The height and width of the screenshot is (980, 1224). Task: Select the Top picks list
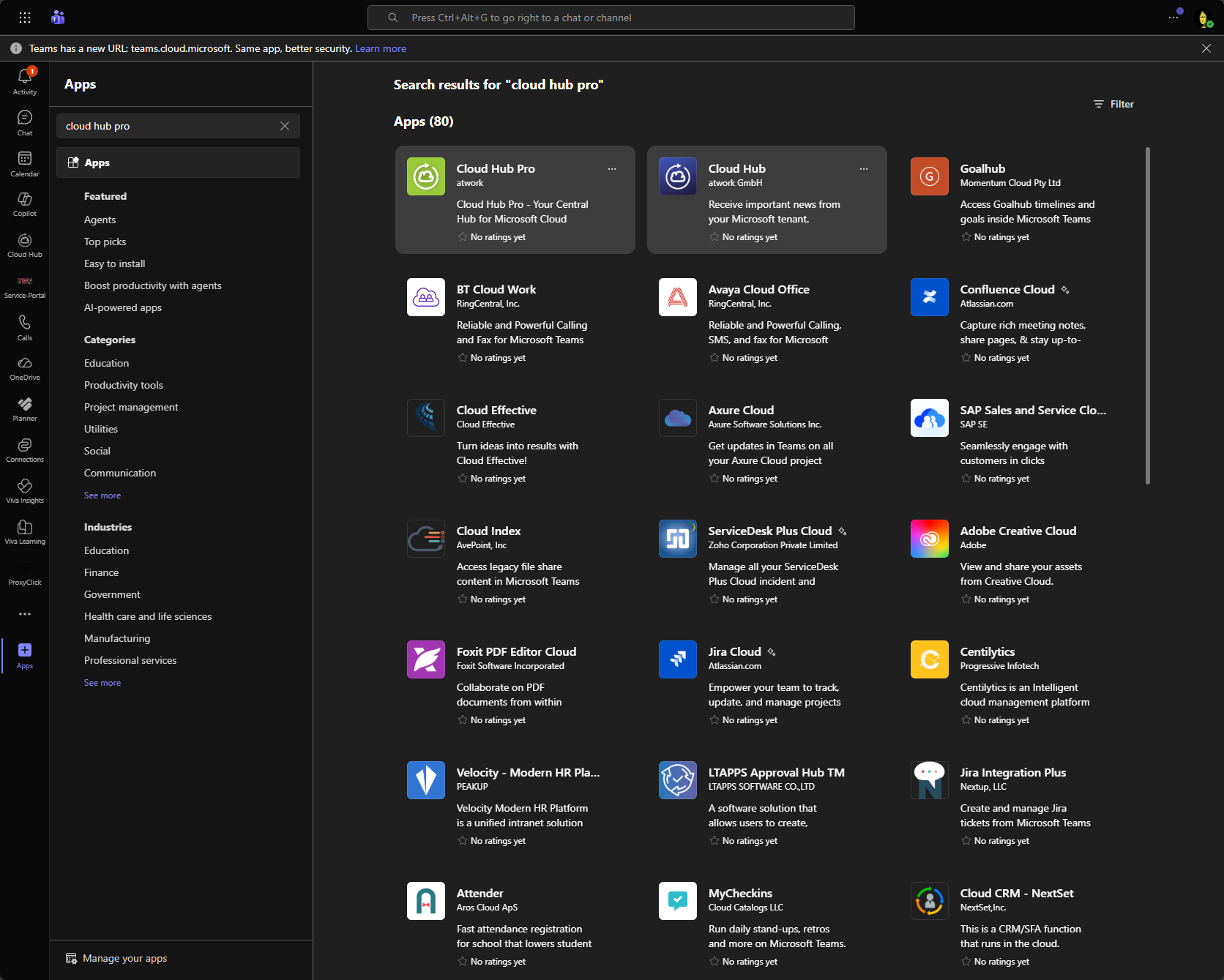105,242
